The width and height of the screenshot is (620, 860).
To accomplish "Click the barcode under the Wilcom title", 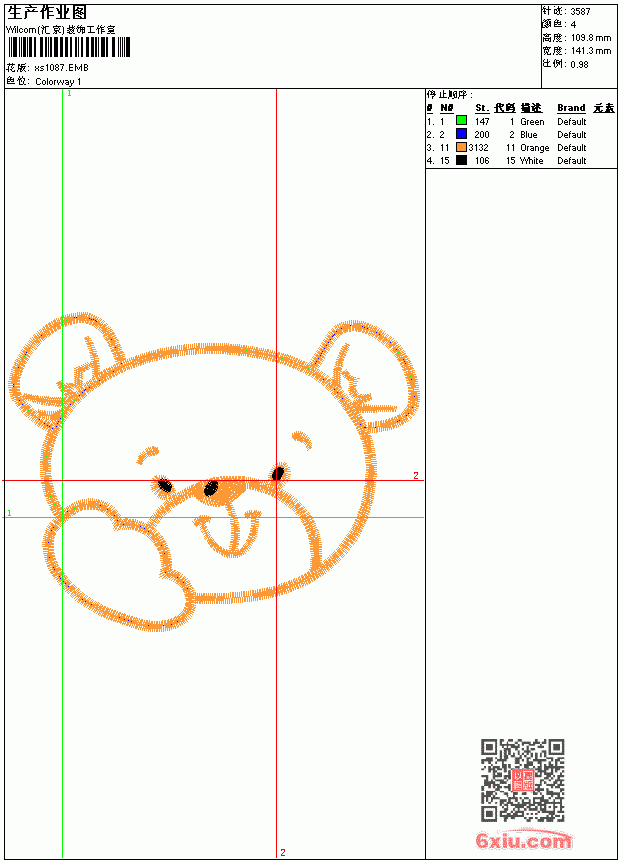I will [x=69, y=47].
